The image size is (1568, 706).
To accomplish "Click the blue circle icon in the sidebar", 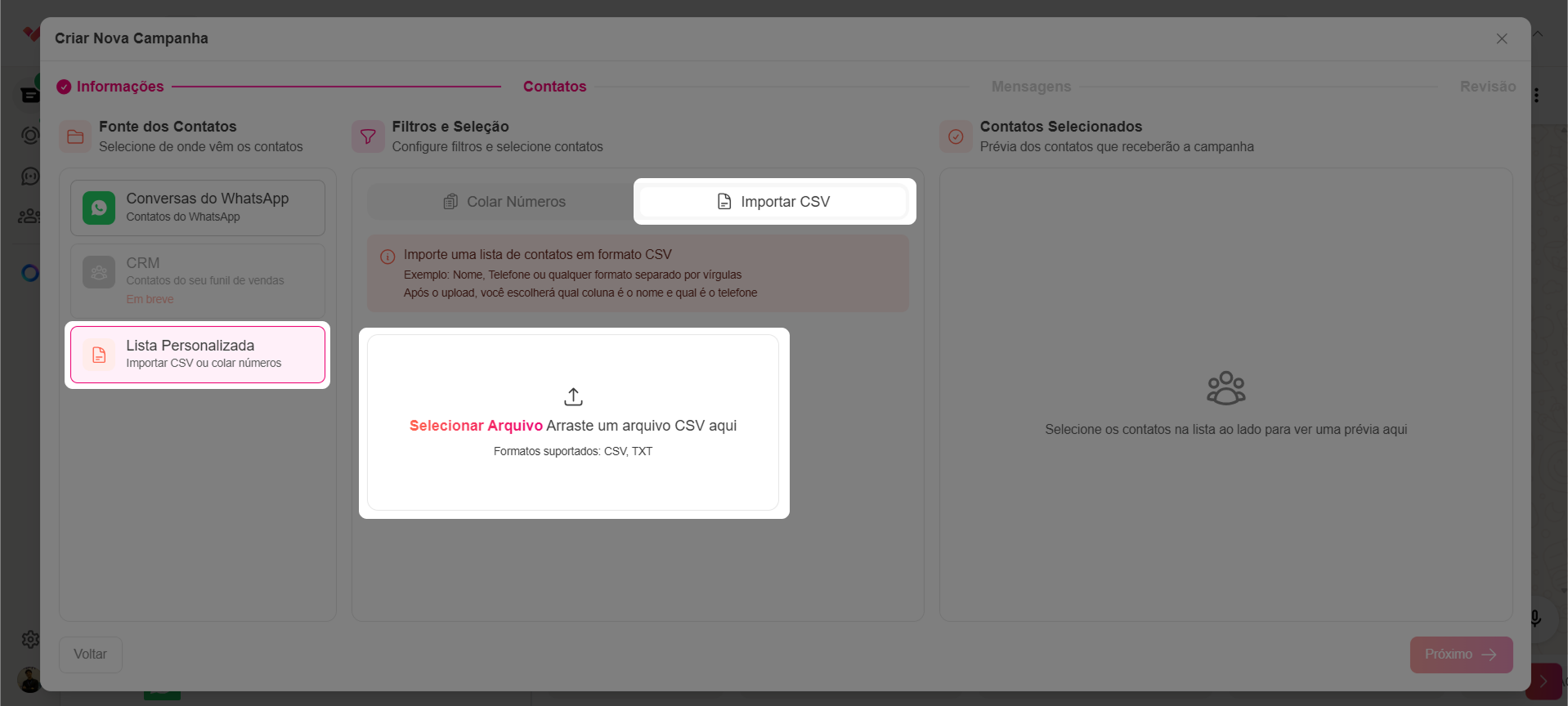I will coord(30,273).
